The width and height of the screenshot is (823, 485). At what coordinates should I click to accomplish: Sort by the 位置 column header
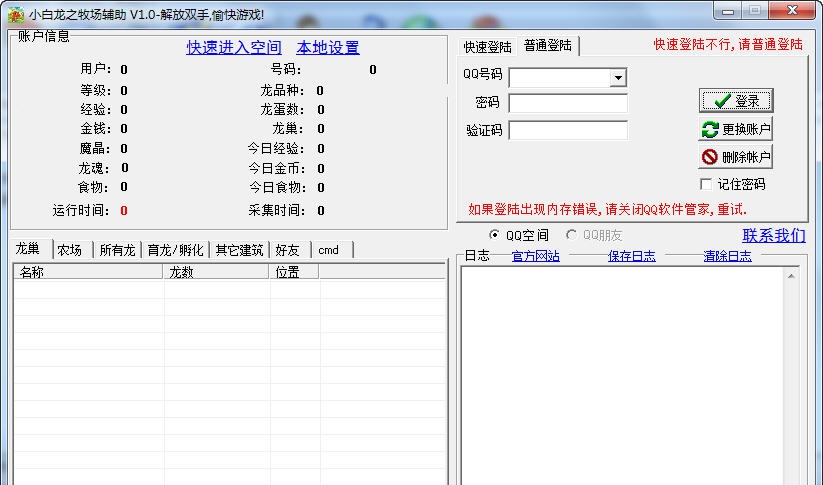click(x=294, y=272)
